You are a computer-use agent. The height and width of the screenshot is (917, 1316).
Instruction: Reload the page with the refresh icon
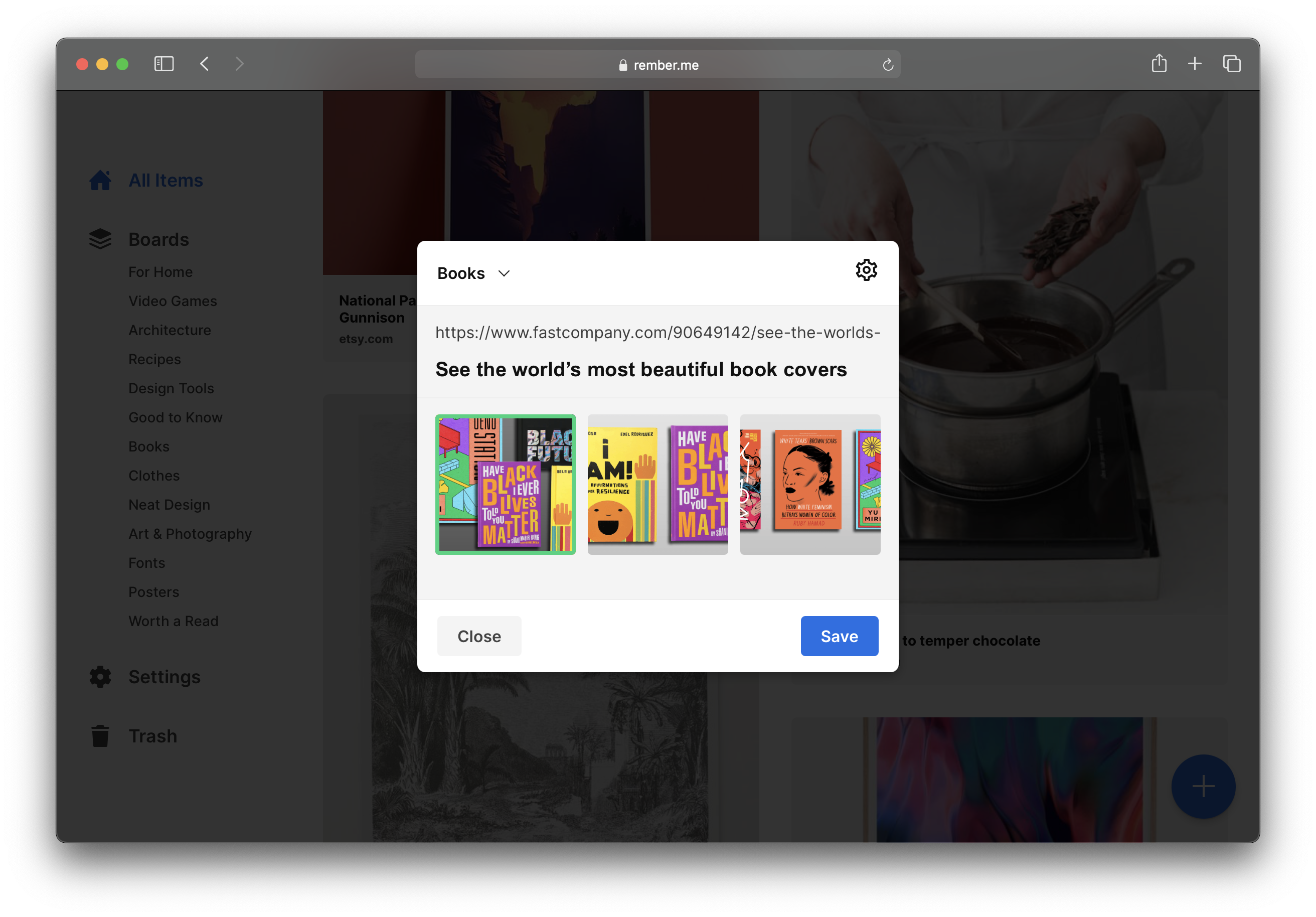click(888, 65)
